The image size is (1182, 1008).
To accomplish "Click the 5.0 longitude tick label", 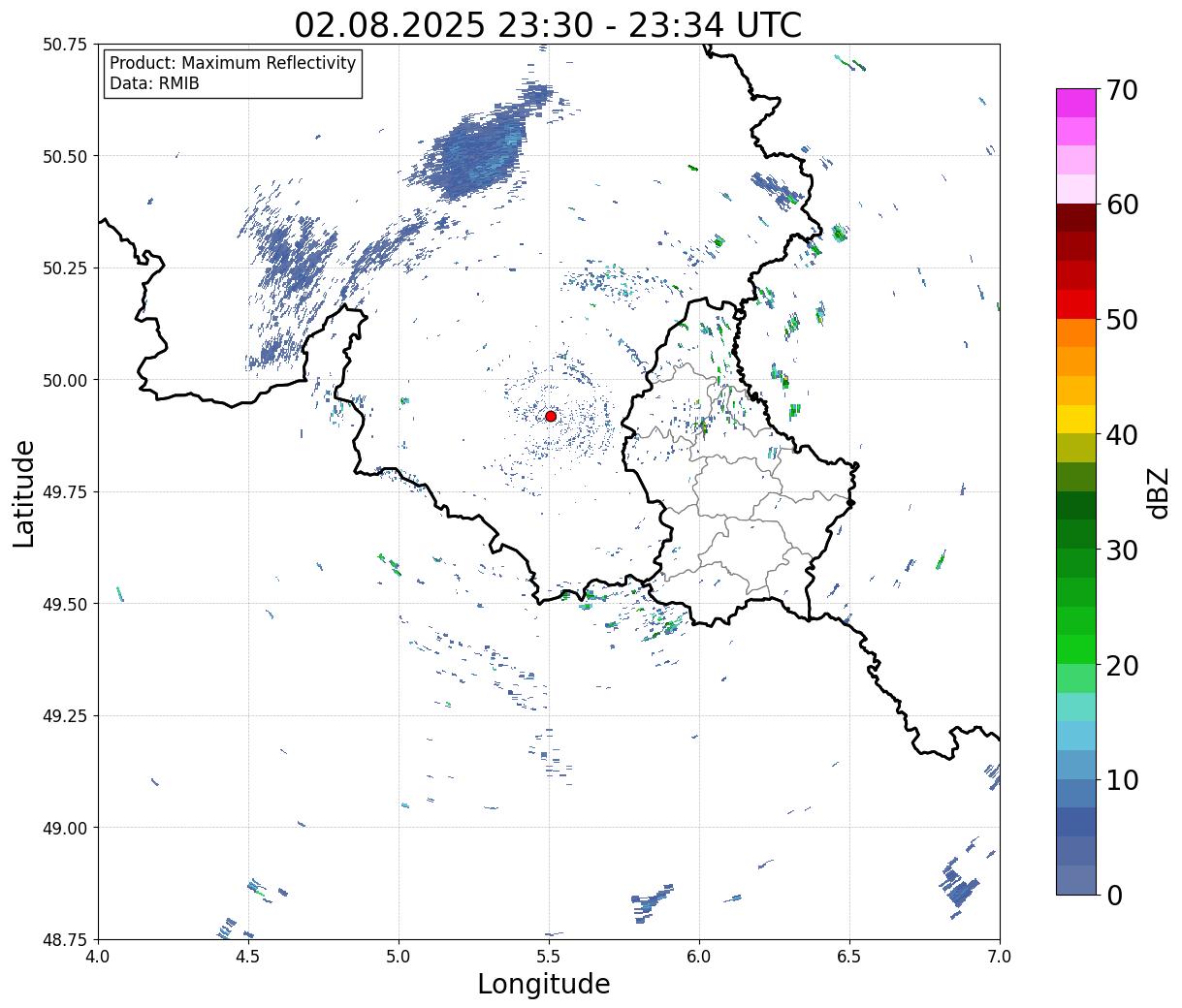I will [399, 957].
